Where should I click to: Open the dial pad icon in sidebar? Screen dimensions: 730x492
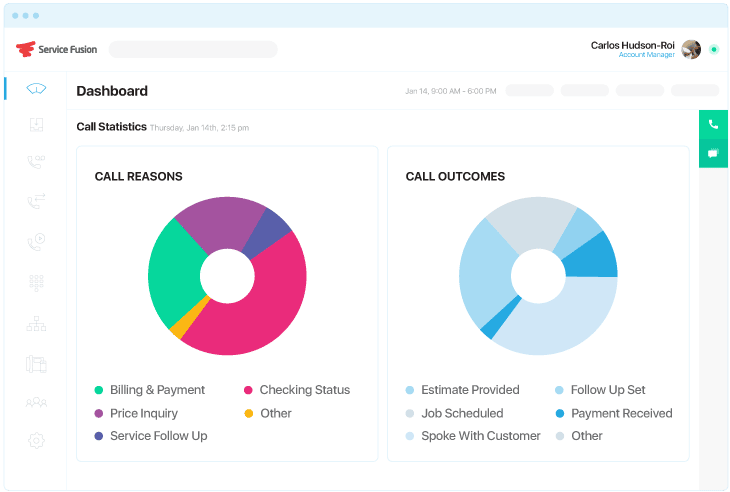tap(36, 282)
